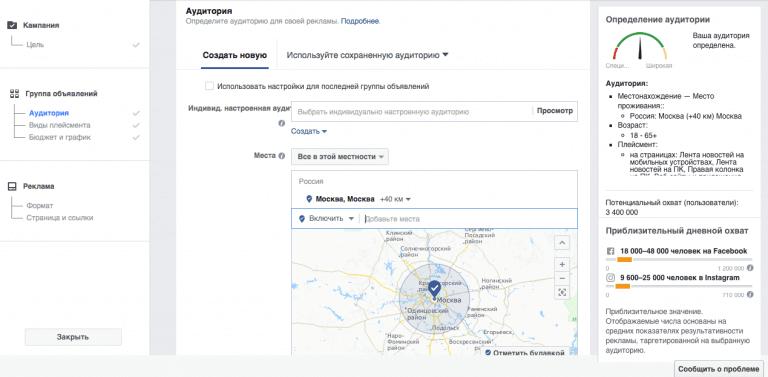
Task: Click info icon beside Facebook reach 1 200 000
Action: click(x=750, y=268)
